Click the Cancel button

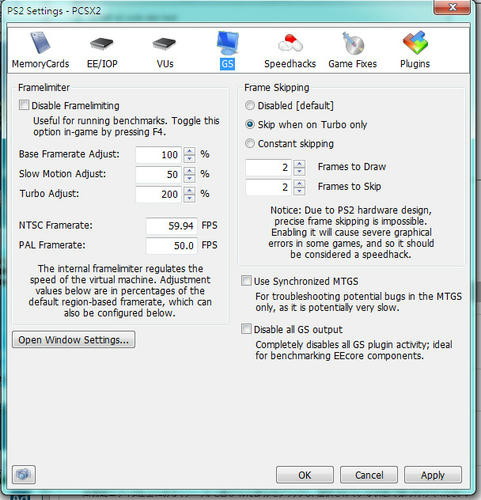[369, 475]
